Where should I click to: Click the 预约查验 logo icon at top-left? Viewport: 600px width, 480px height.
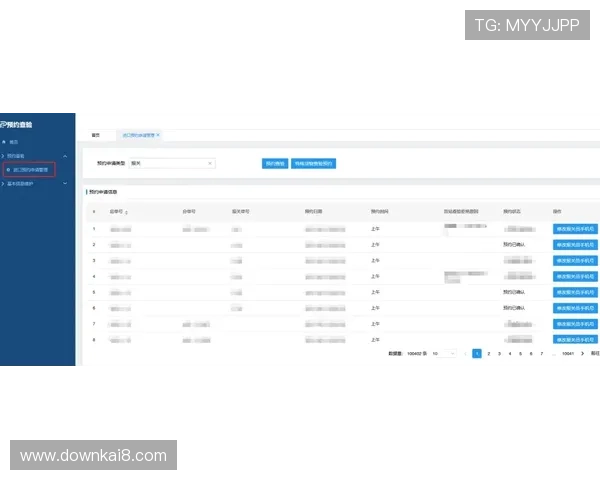[4, 125]
